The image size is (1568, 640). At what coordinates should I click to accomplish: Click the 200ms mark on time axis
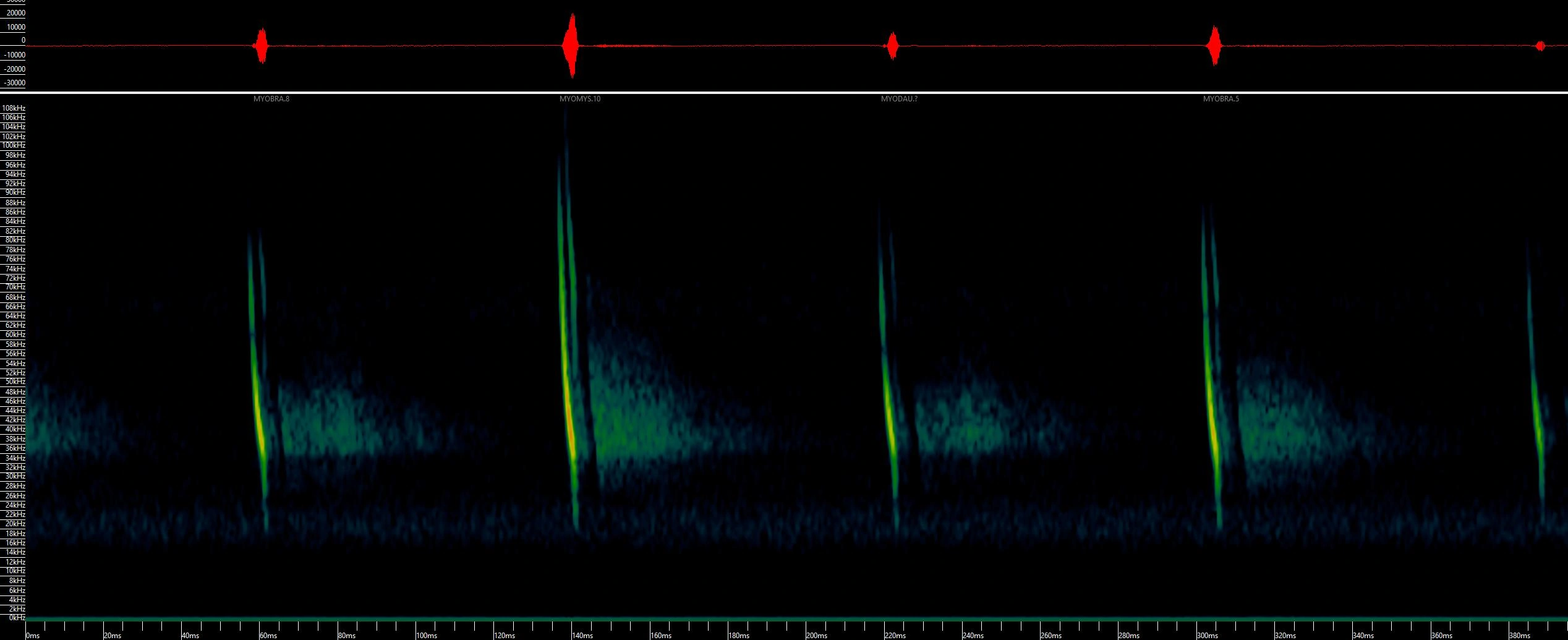click(x=816, y=635)
